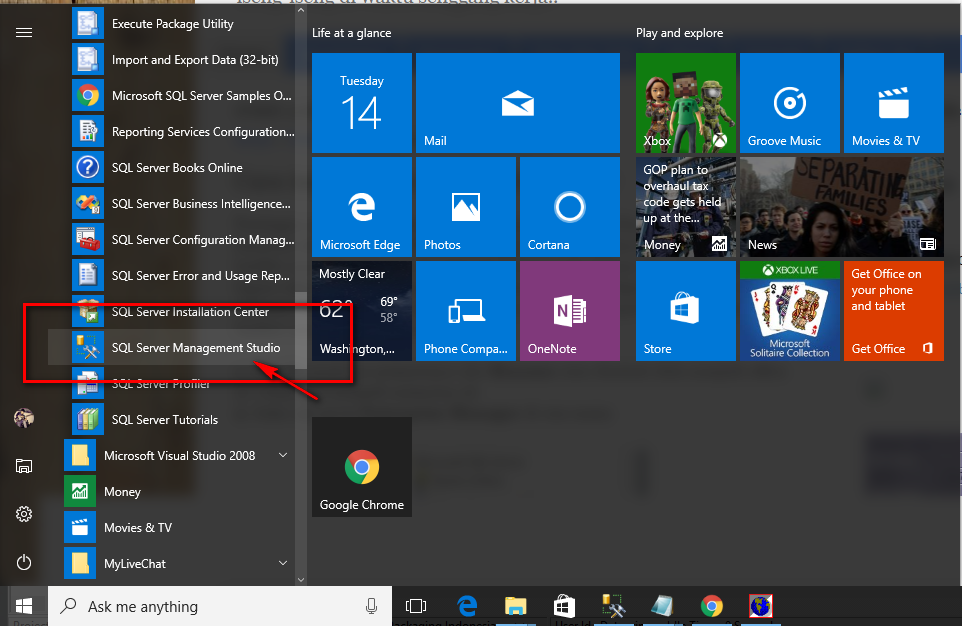Click the Power button

click(24, 562)
